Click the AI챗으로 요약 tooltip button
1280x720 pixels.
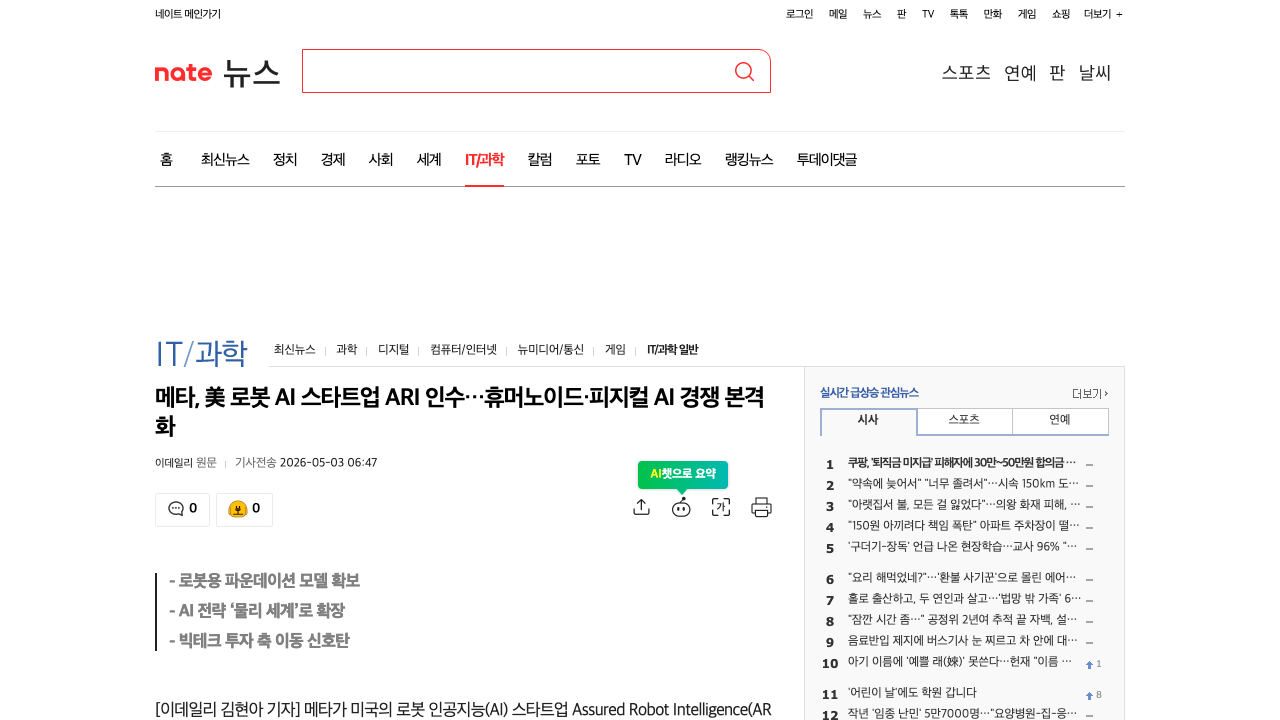click(683, 474)
